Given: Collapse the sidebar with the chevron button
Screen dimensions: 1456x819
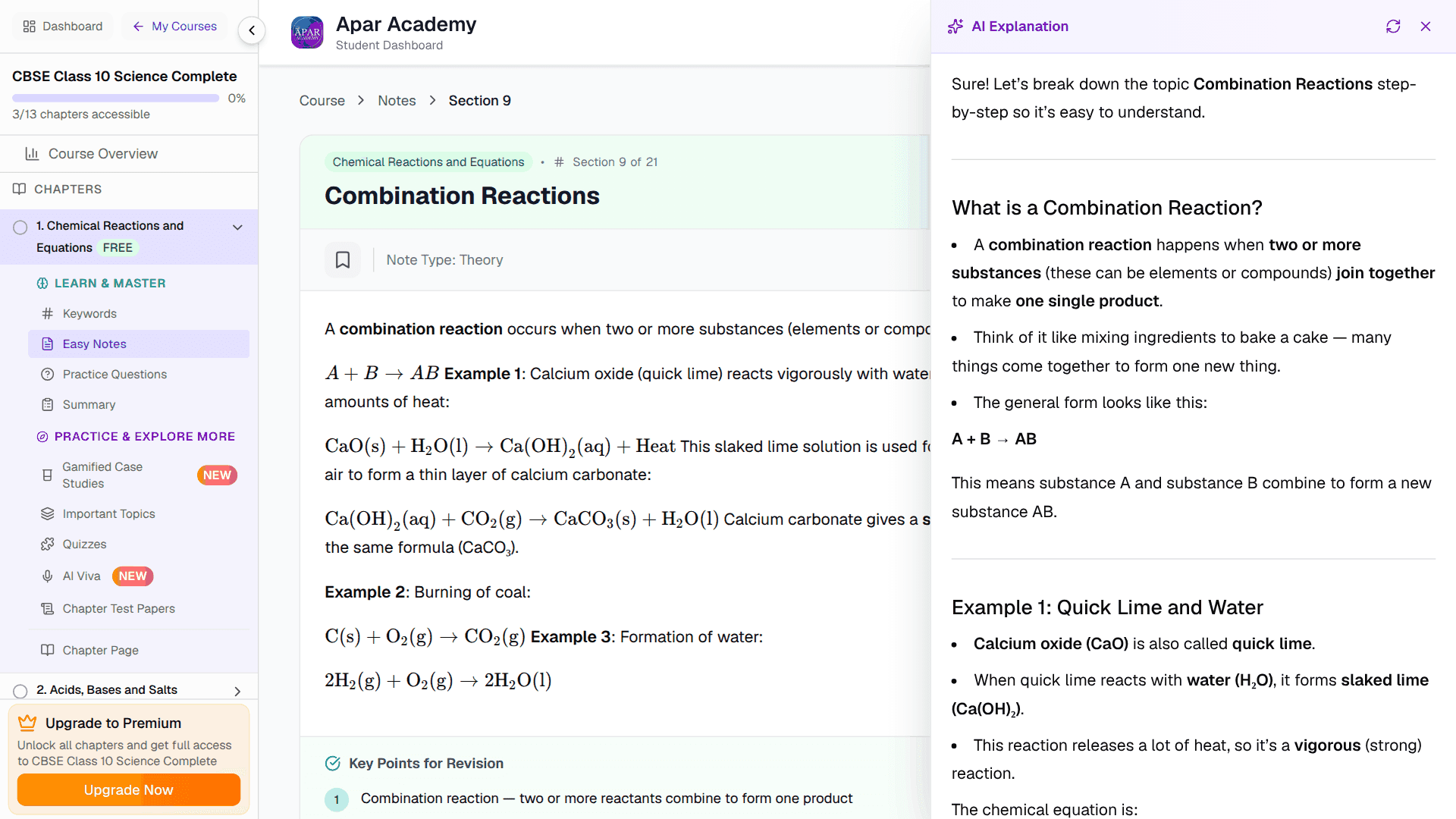Looking at the screenshot, I should [252, 30].
